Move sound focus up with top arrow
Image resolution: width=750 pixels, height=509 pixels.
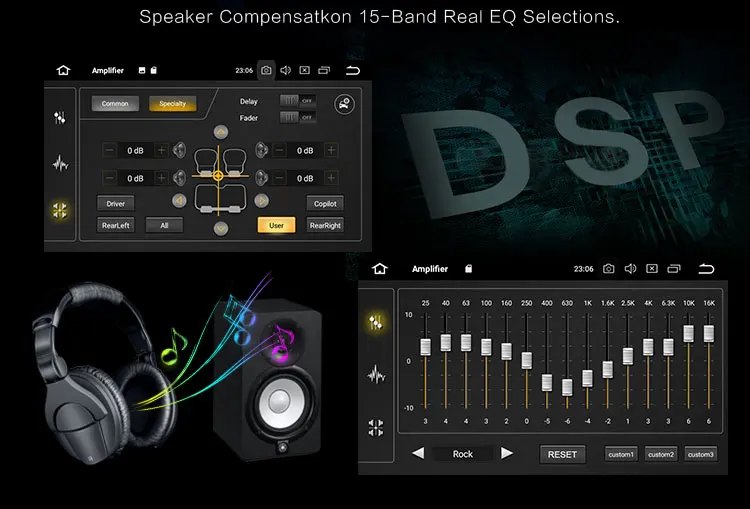pos(221,132)
